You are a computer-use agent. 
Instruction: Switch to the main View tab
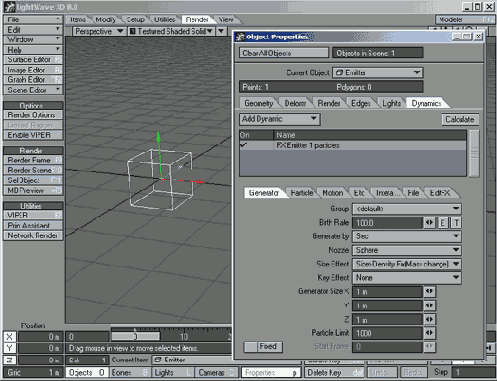click(x=226, y=20)
